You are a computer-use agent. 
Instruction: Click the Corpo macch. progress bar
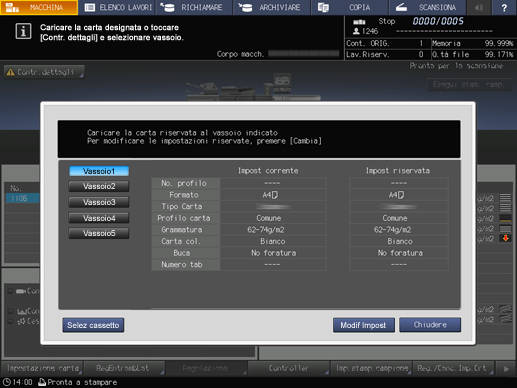pos(304,54)
